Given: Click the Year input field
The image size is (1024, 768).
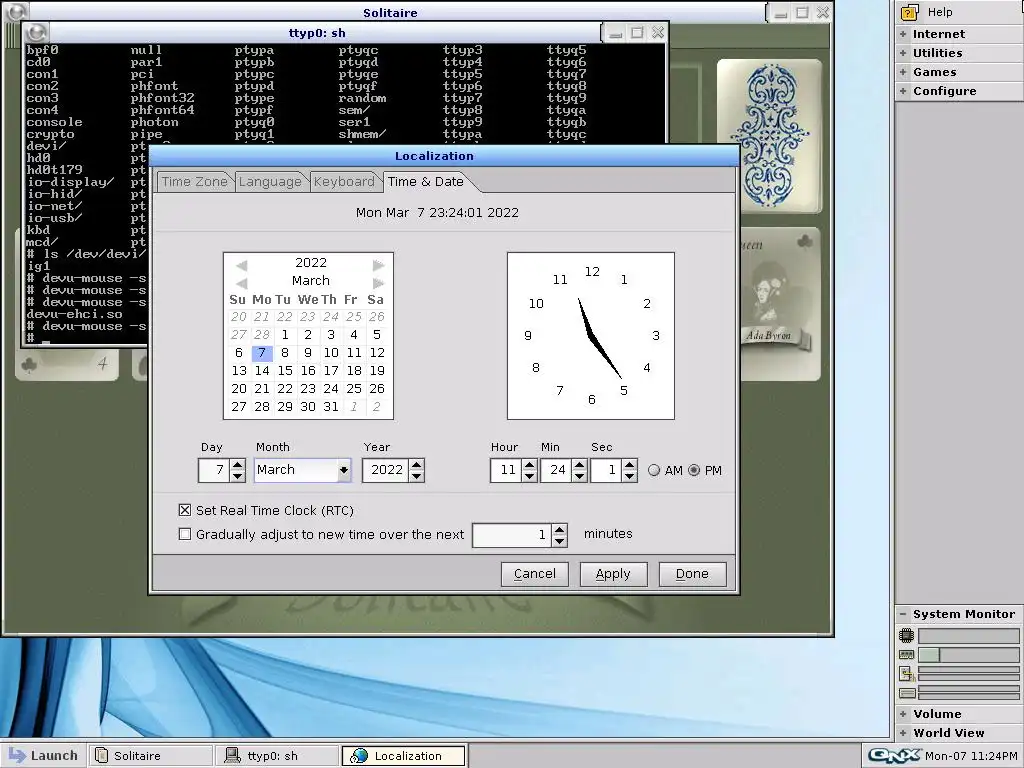Looking at the screenshot, I should 386,470.
